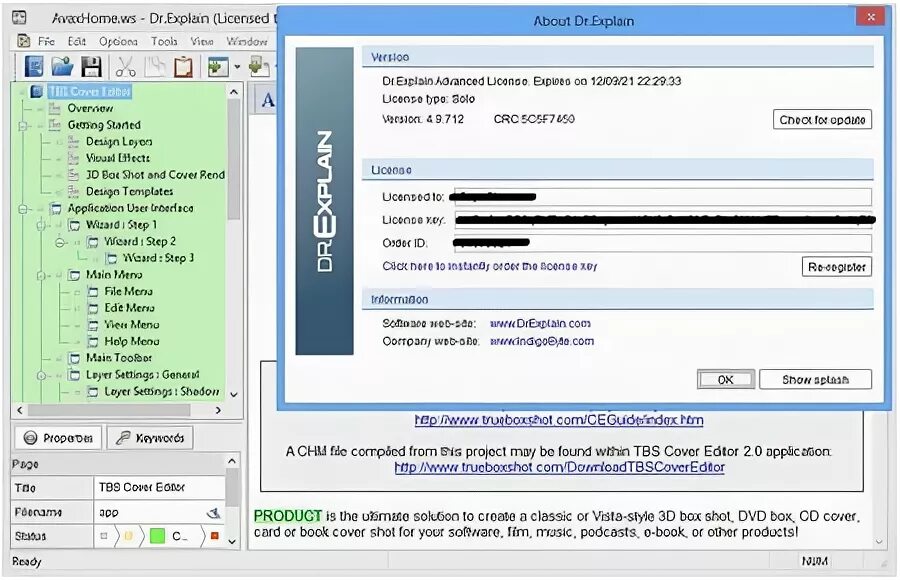Open www.DrExplain.com software web-site link
The width and height of the screenshot is (900, 580).
[540, 323]
